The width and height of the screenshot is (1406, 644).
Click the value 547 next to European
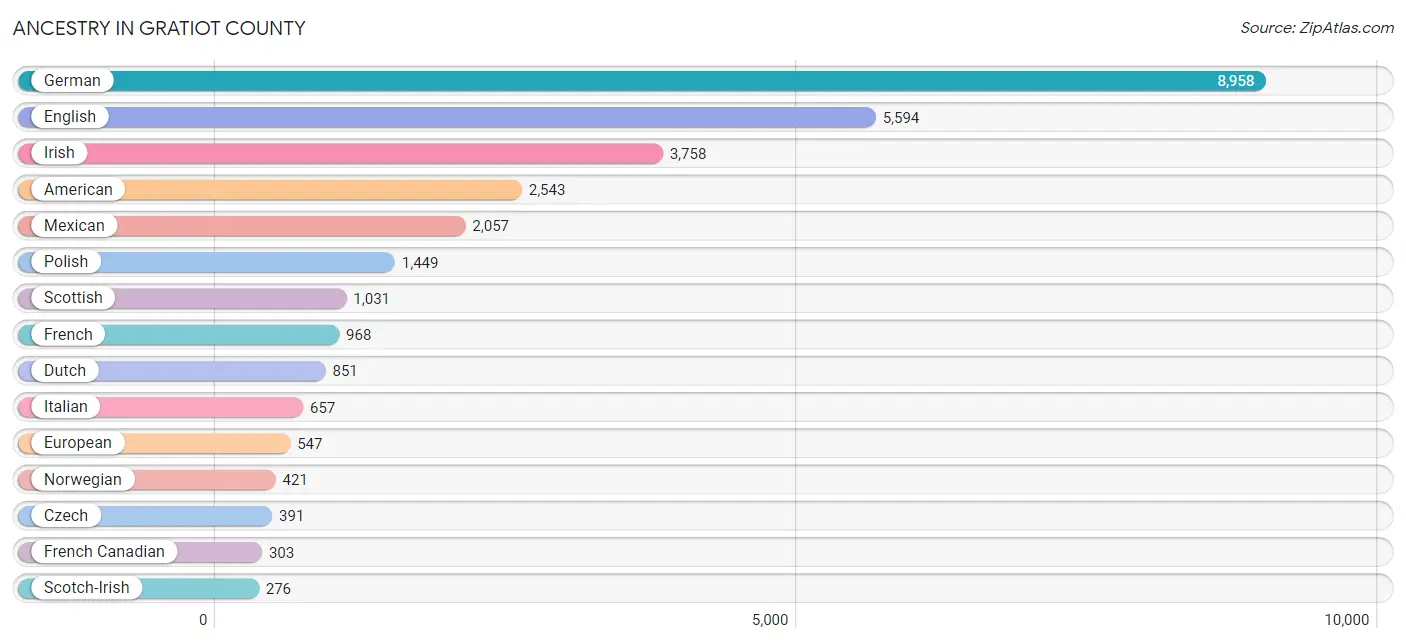(310, 444)
